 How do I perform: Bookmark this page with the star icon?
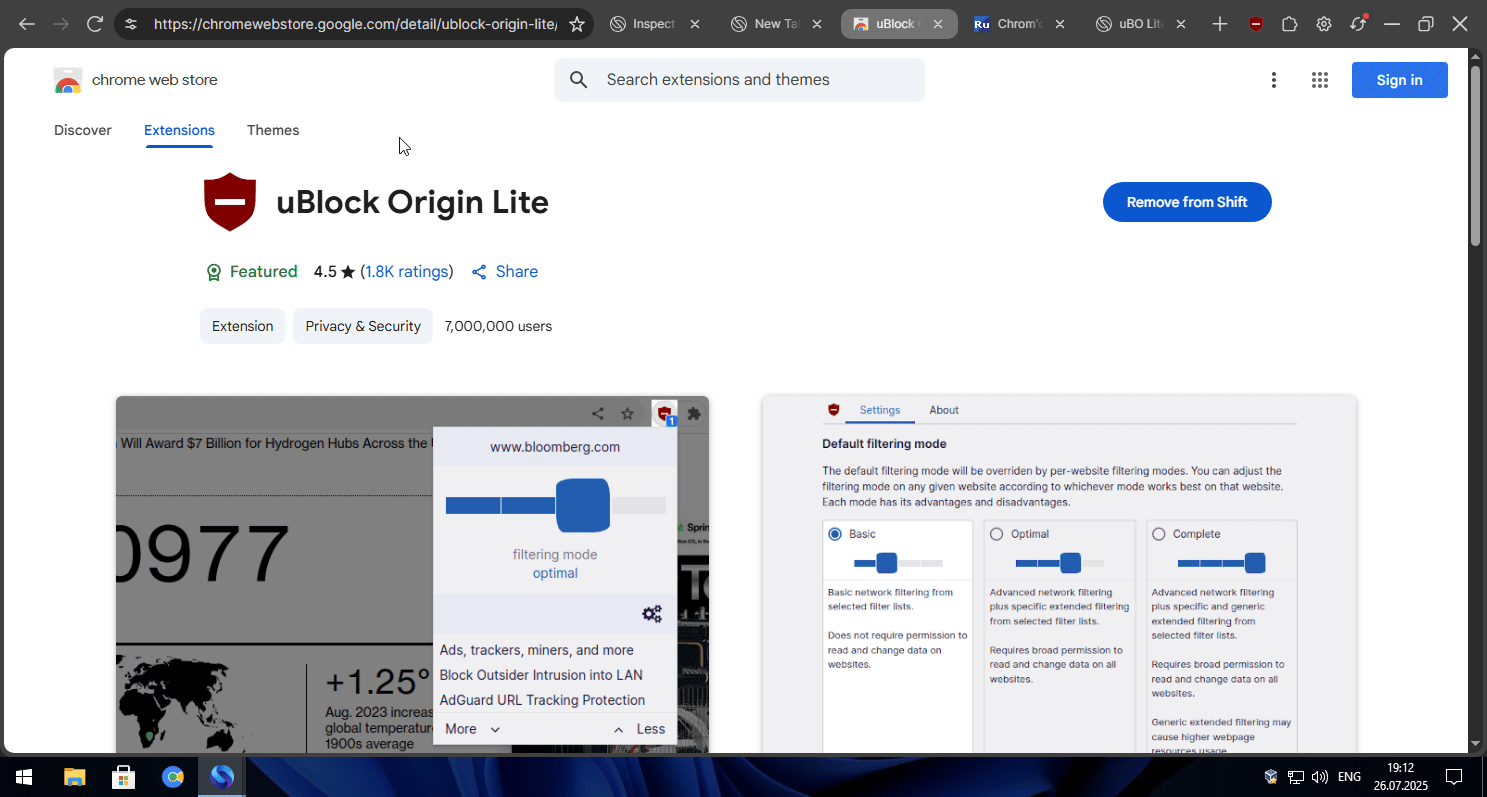coord(577,24)
